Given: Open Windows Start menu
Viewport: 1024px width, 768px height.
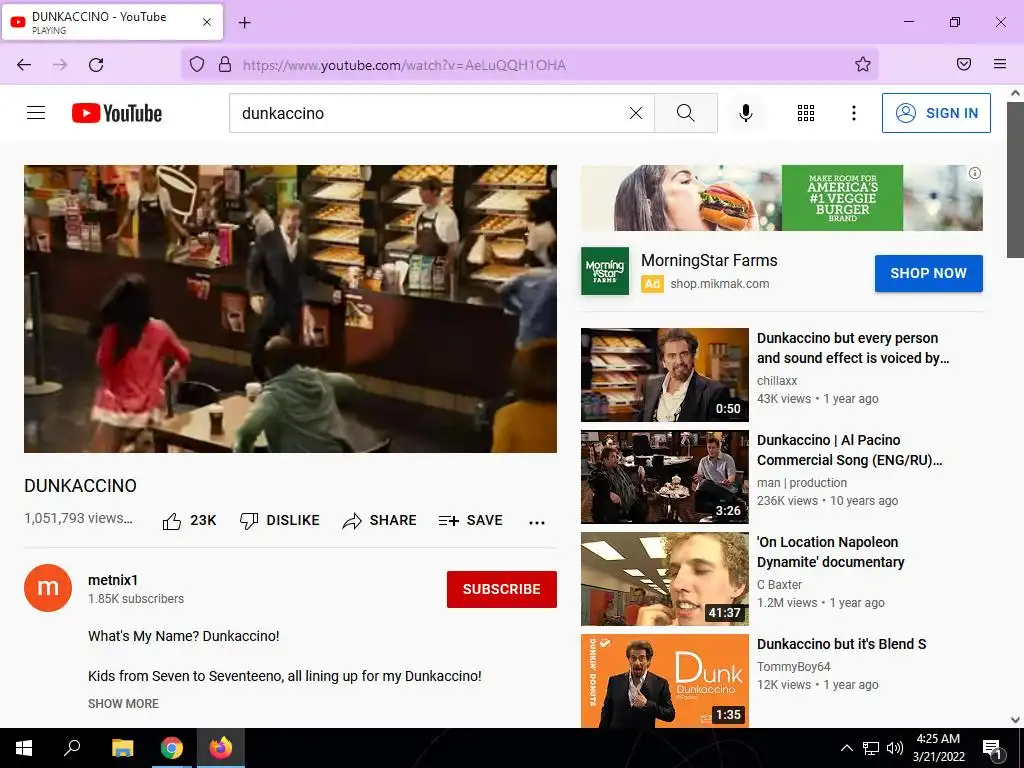Looking at the screenshot, I should click(24, 748).
